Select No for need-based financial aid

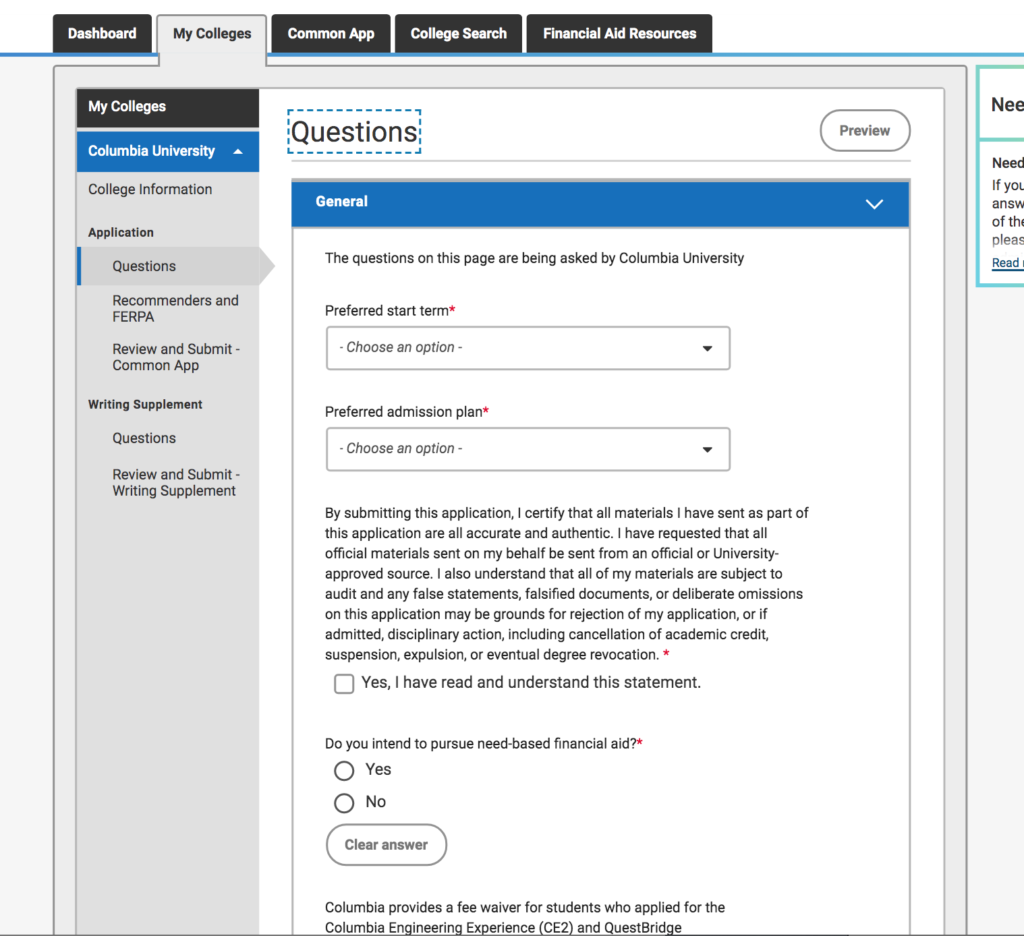coord(344,803)
